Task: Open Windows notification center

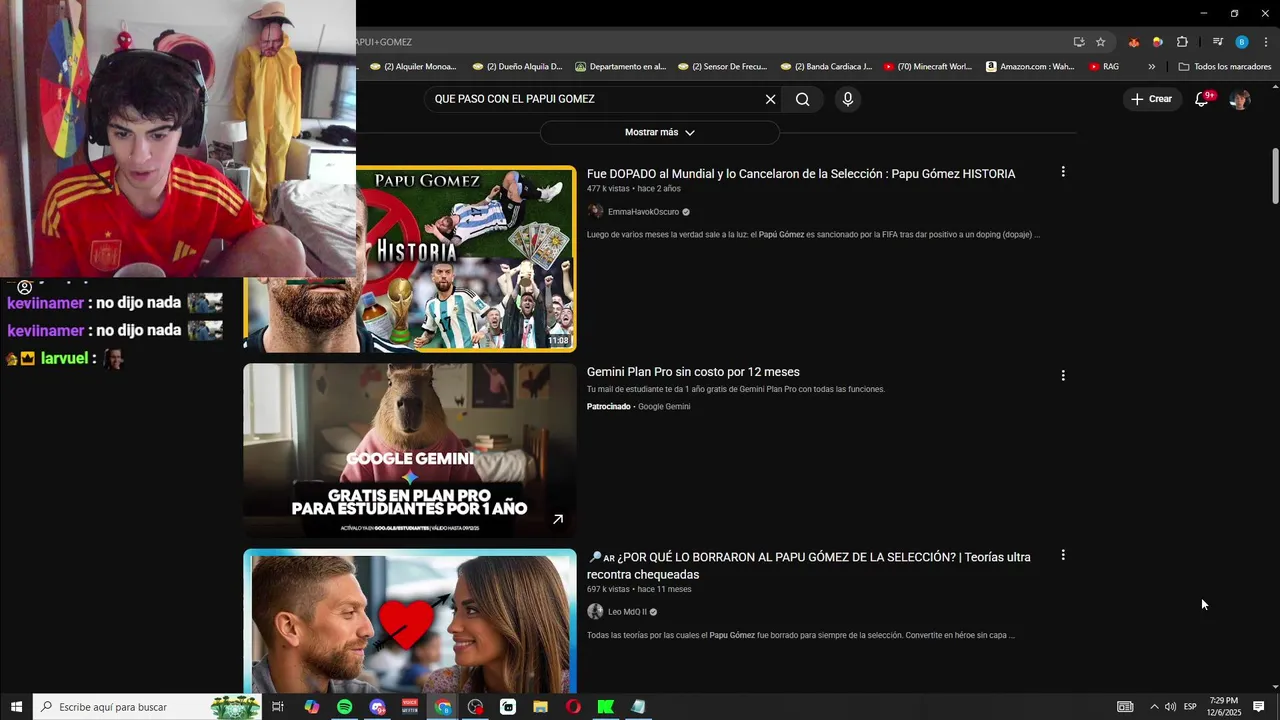Action: pos(1259,707)
